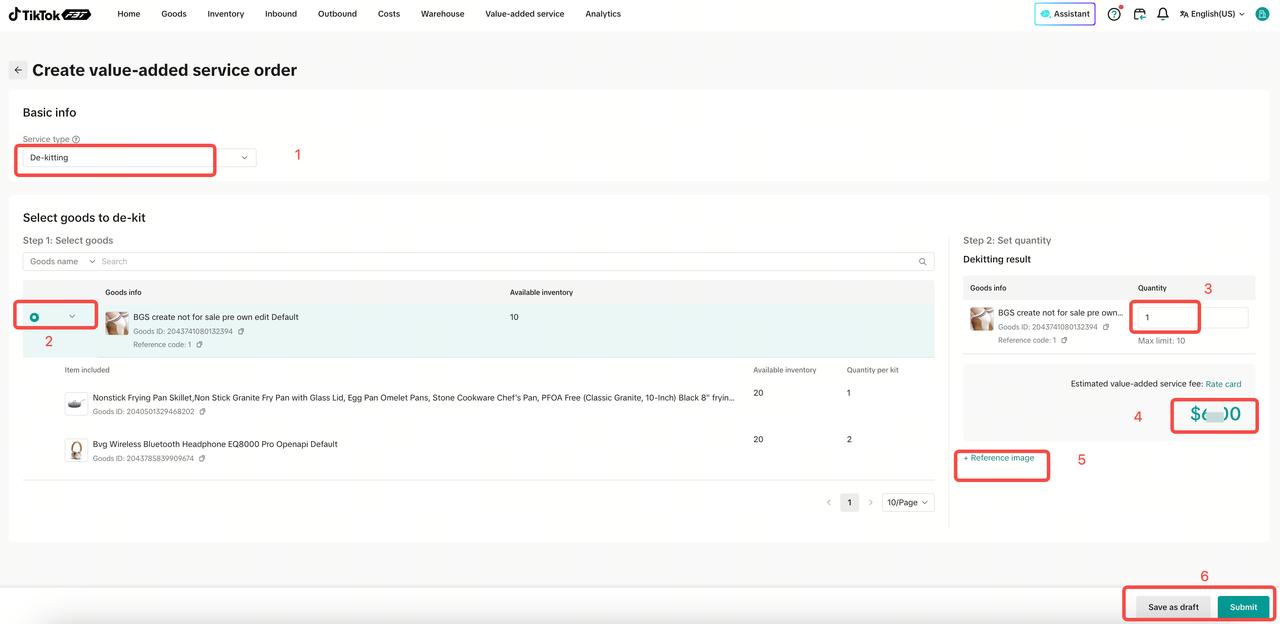Click Save as draft button

pos(1173,607)
